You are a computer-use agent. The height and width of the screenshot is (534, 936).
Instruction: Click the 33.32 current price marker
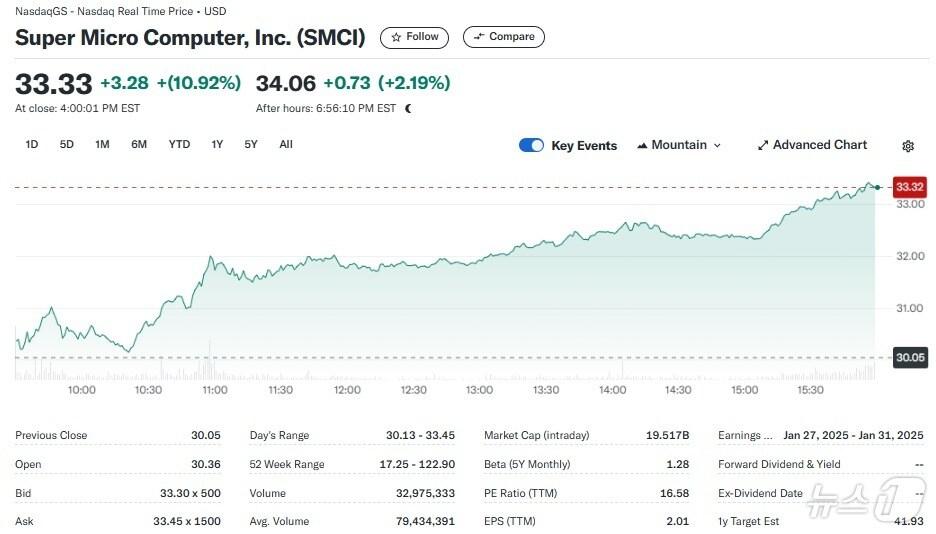click(x=910, y=187)
